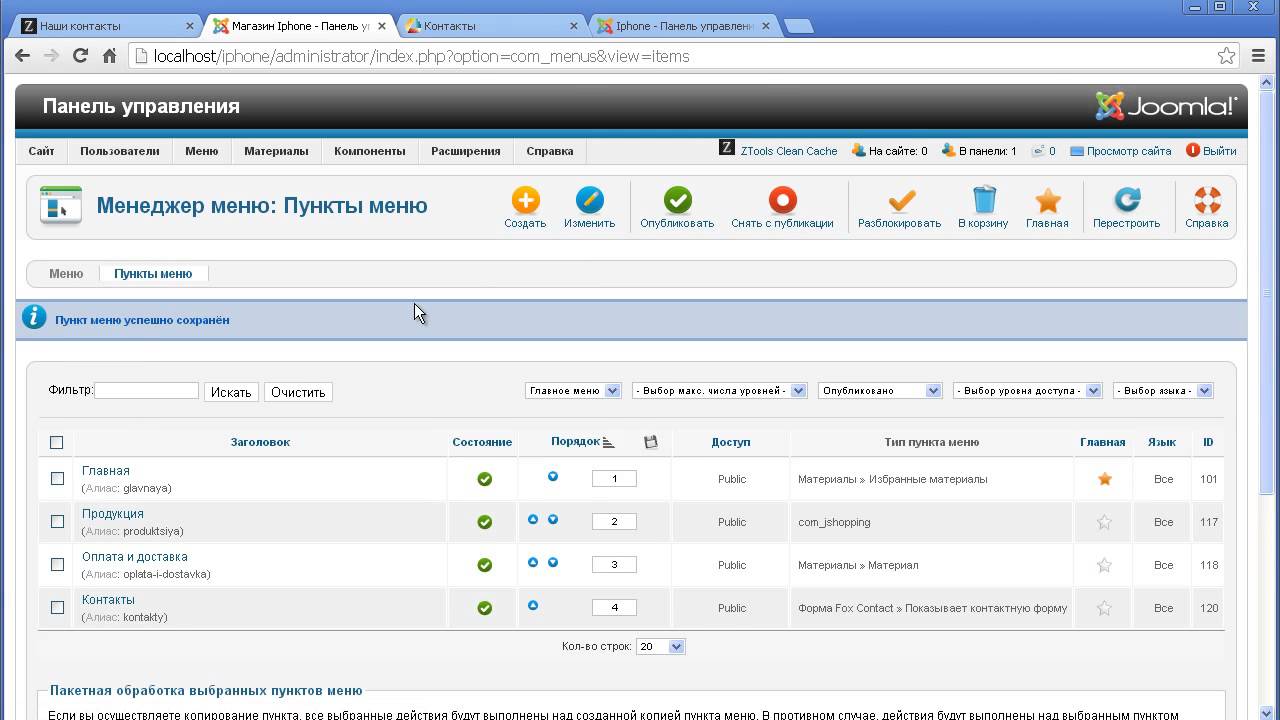Open the Сайт menu
The height and width of the screenshot is (720, 1280).
42,151
